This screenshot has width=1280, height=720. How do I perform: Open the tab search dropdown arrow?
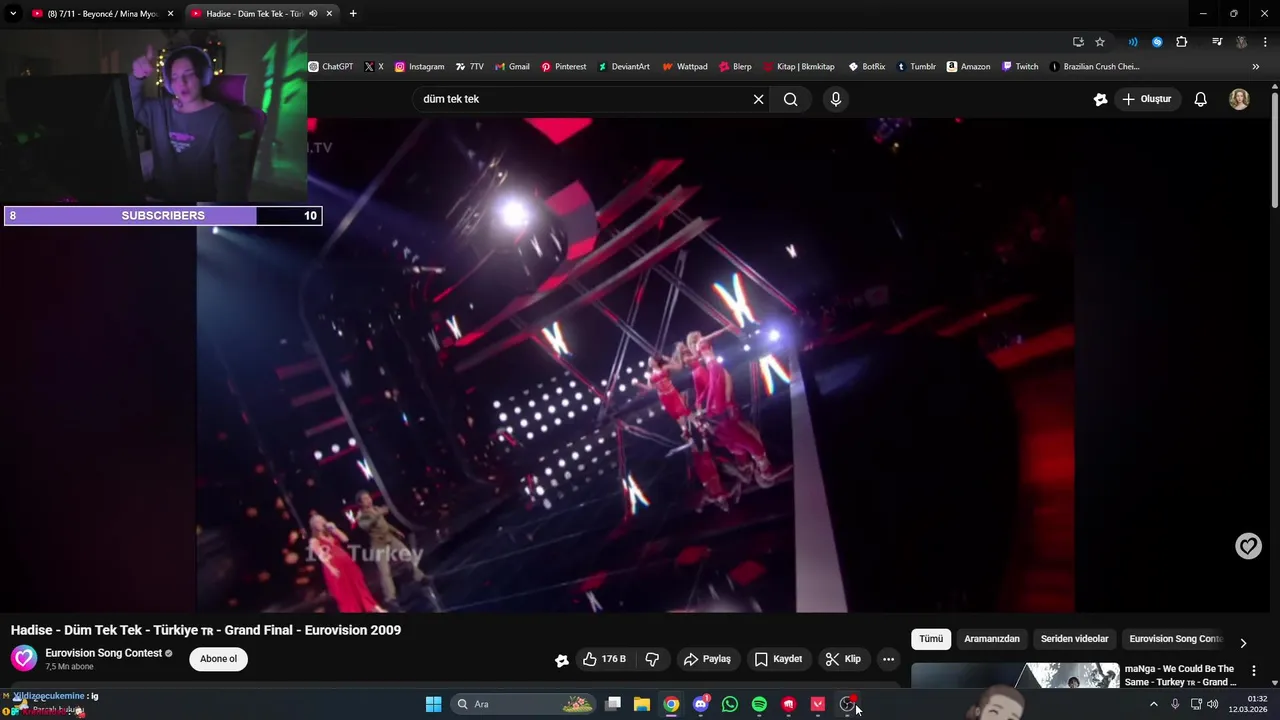click(13, 14)
